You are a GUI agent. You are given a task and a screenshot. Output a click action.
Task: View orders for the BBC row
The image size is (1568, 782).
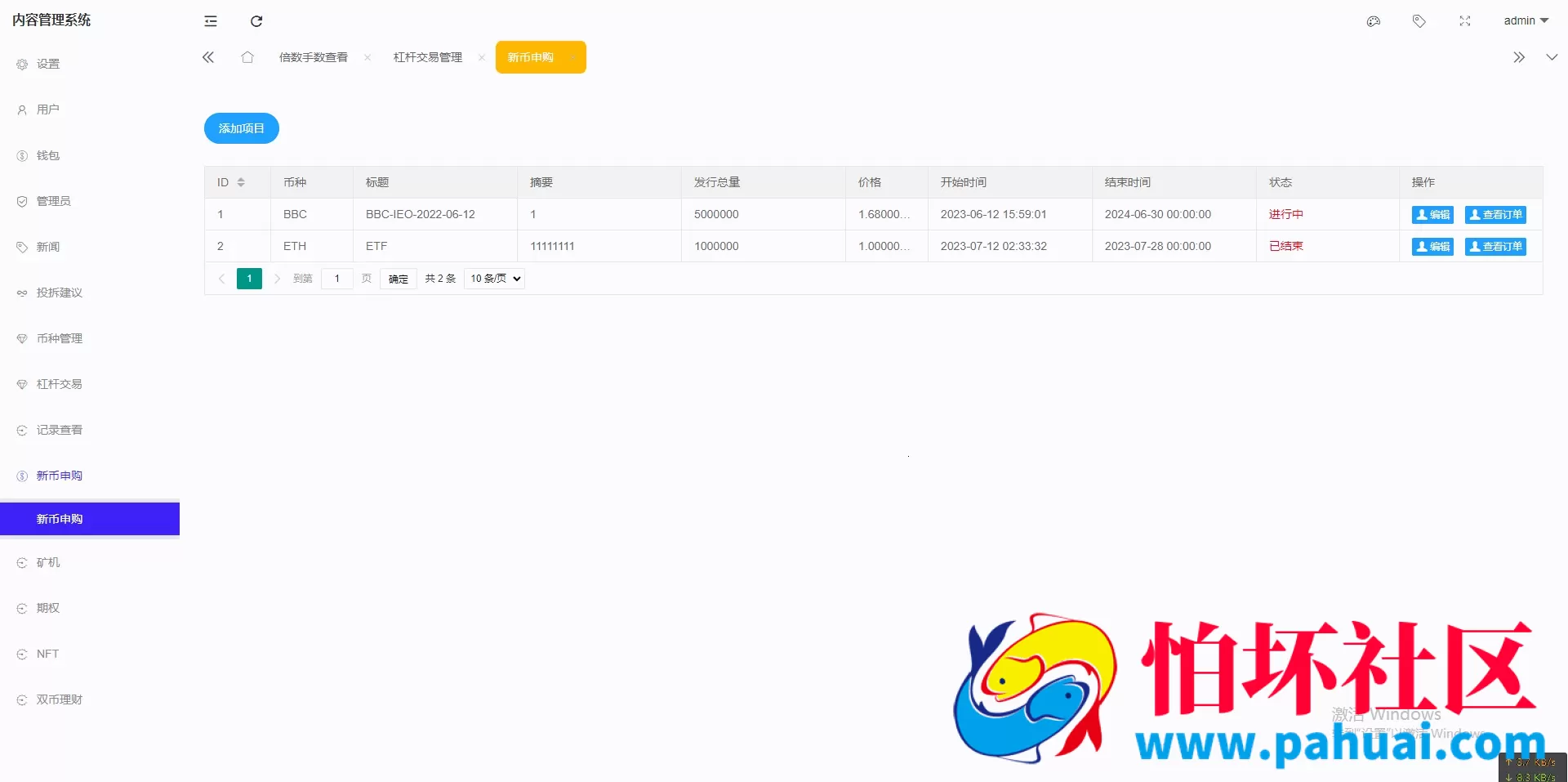tap(1495, 215)
